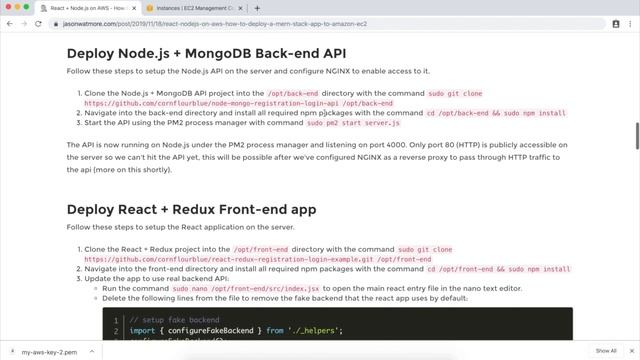Click 'Delete the following lines from the file' bullet
The image size is (640, 360).
pos(285,298)
